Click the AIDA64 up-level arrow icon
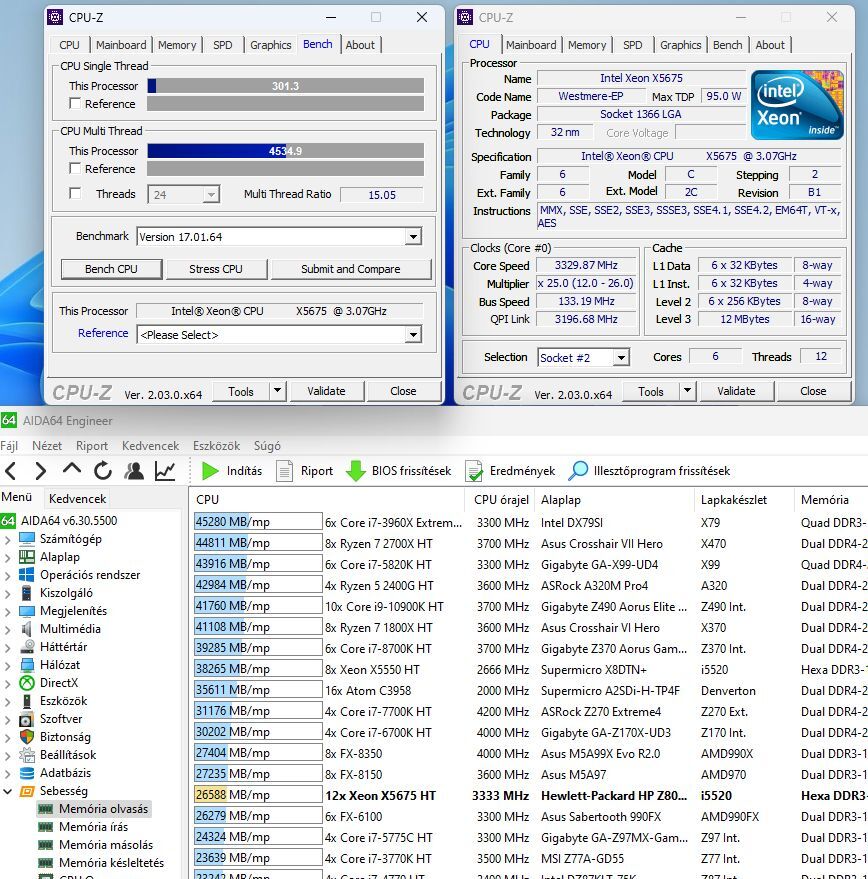 point(72,469)
